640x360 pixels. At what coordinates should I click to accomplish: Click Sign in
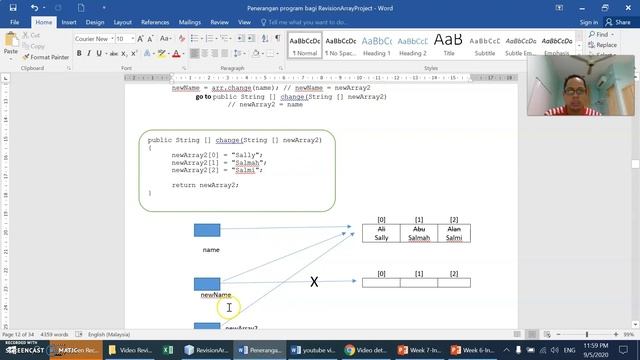589,22
